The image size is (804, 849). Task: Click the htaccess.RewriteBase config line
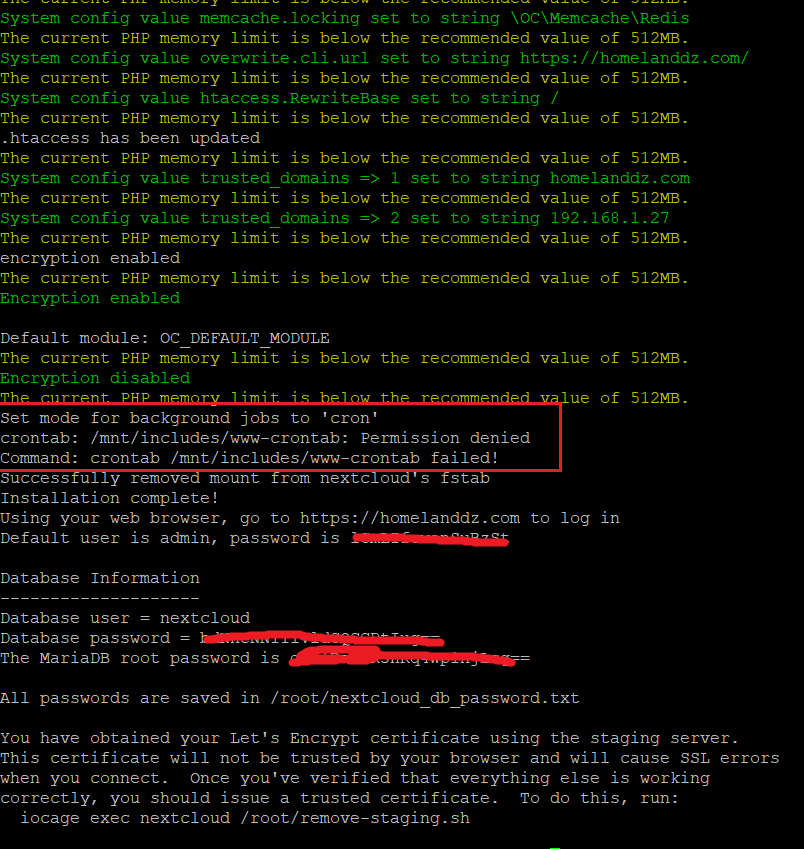pyautogui.click(x=280, y=99)
